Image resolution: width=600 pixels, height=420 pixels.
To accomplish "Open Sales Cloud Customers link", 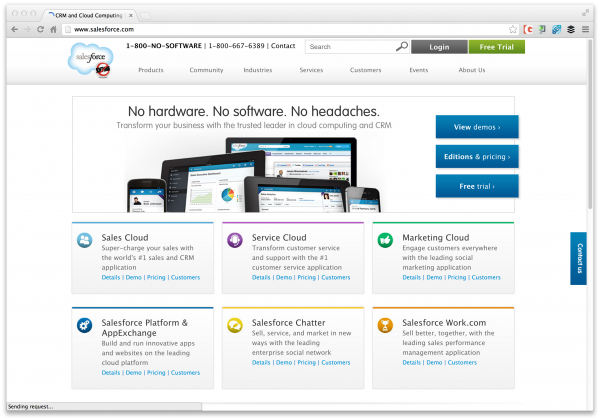I will coord(185,277).
